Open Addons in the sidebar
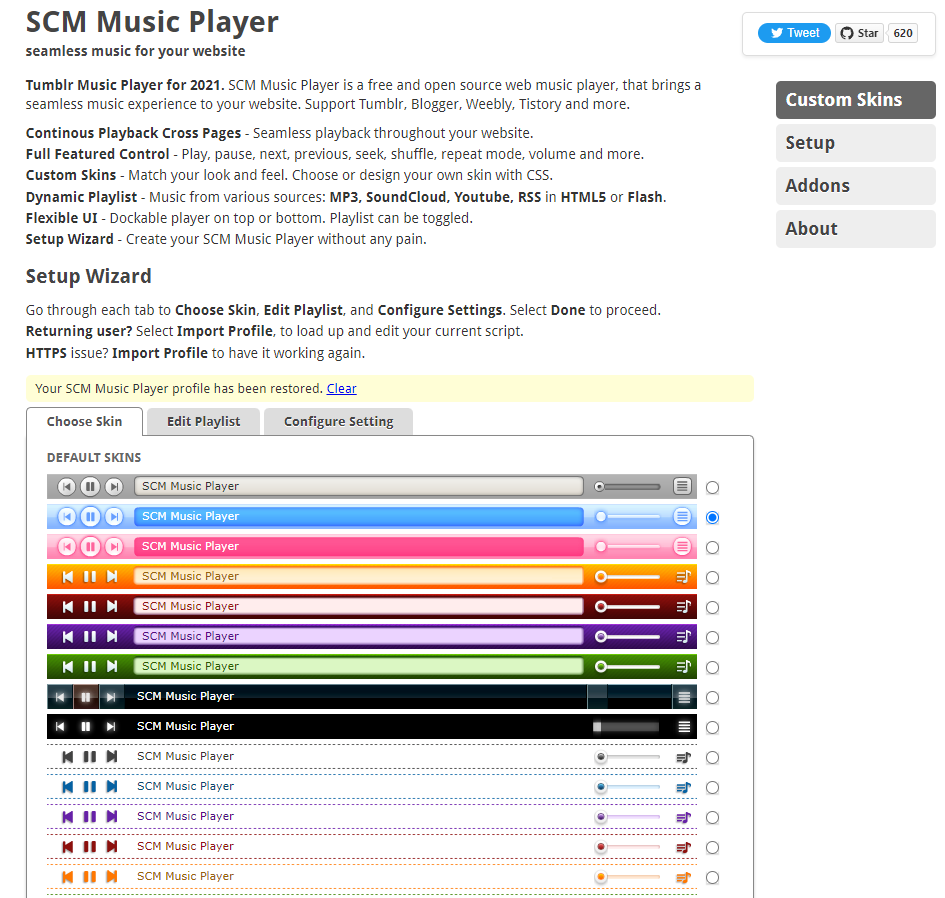Viewport: 945px width, 898px height. click(x=856, y=186)
